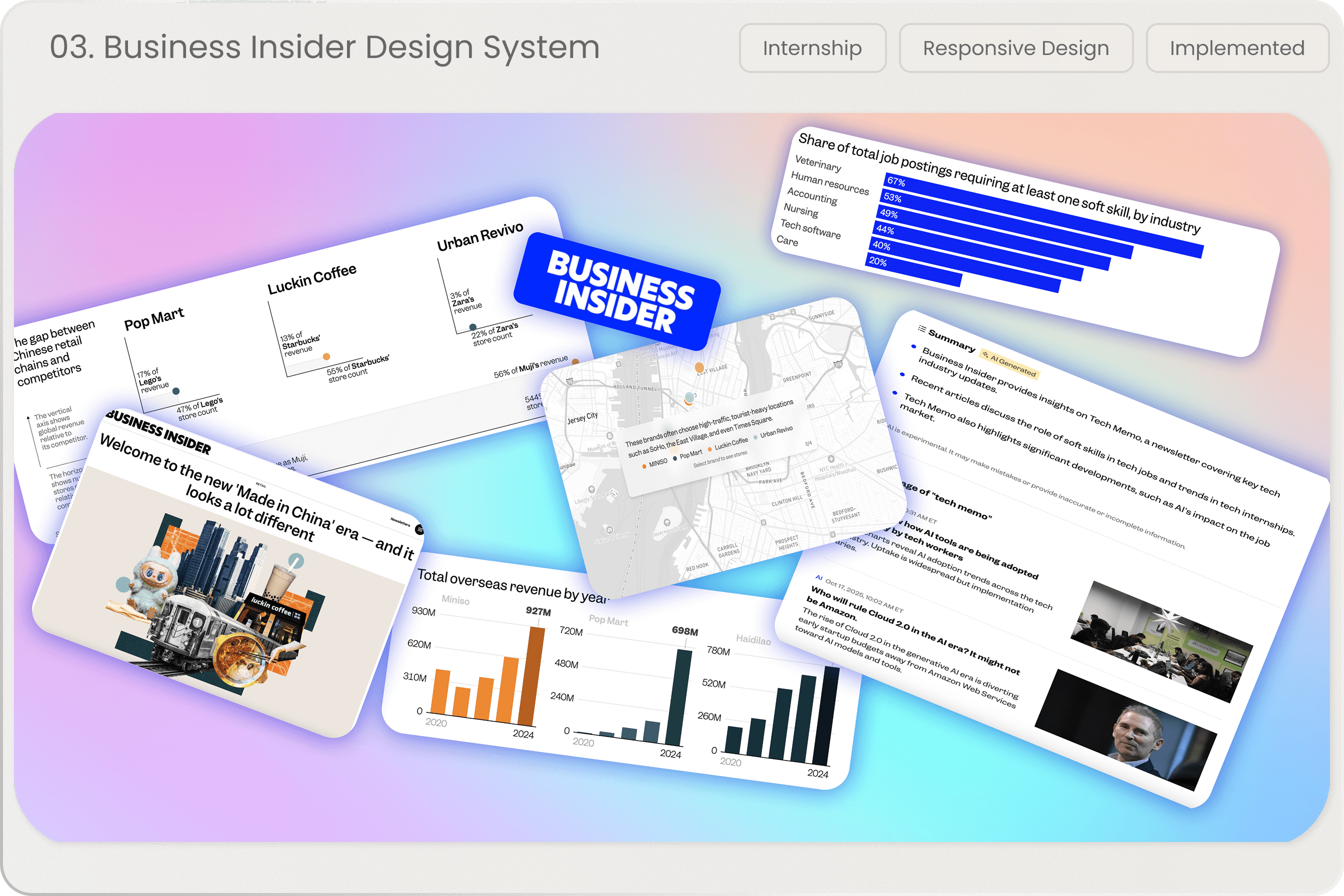Select the Urban Revivo legend item on the map

point(773,432)
